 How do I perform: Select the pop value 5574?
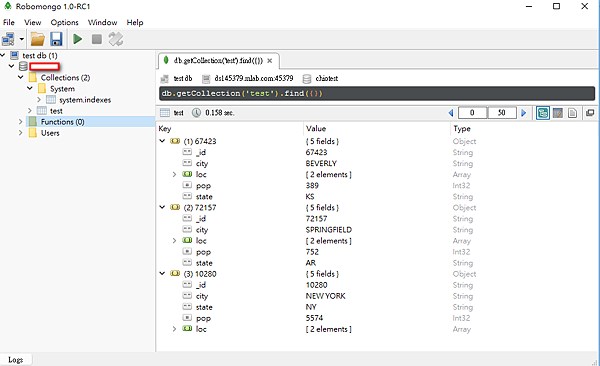(x=314, y=318)
